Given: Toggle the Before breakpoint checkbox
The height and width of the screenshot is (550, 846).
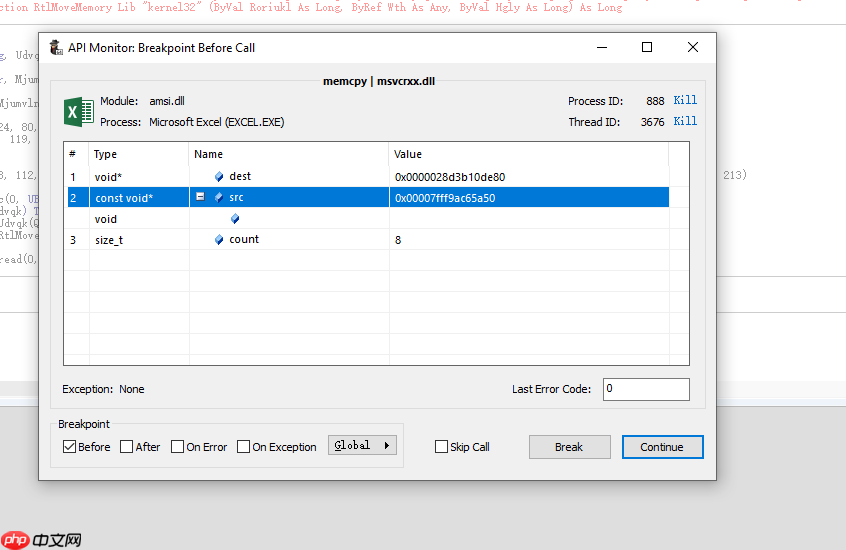Looking at the screenshot, I should pyautogui.click(x=70, y=446).
